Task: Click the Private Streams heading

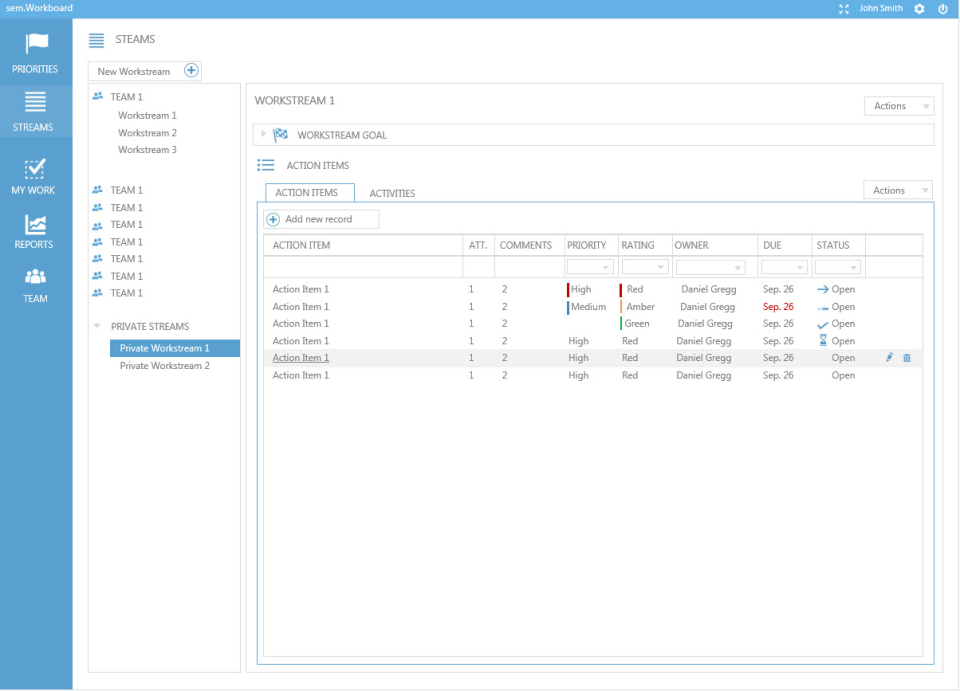Action: pyautogui.click(x=150, y=326)
